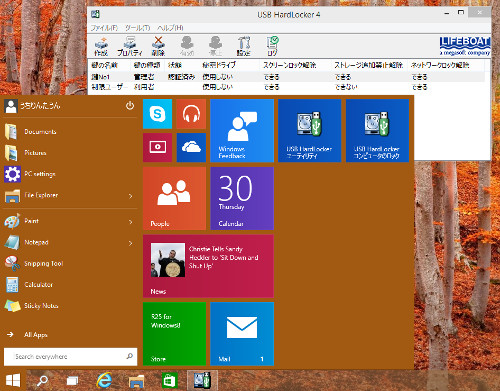Open ファイル(F) menu in USB HardLocker
The image size is (500, 391).
(104, 28)
